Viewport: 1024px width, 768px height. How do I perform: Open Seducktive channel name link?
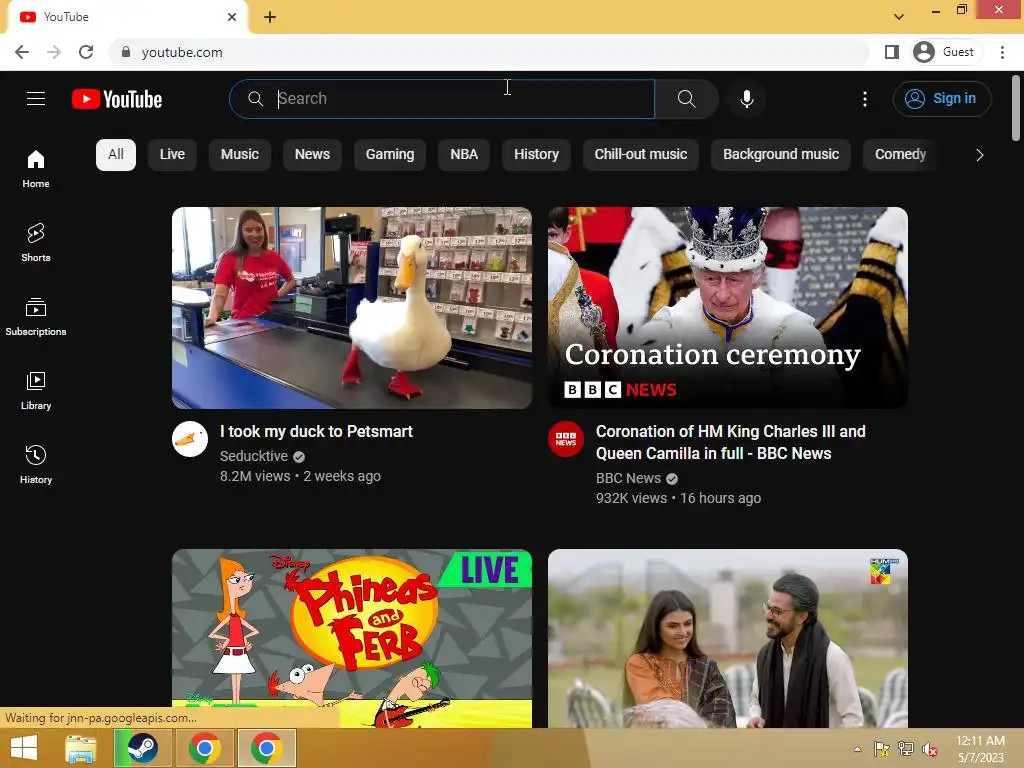(254, 456)
